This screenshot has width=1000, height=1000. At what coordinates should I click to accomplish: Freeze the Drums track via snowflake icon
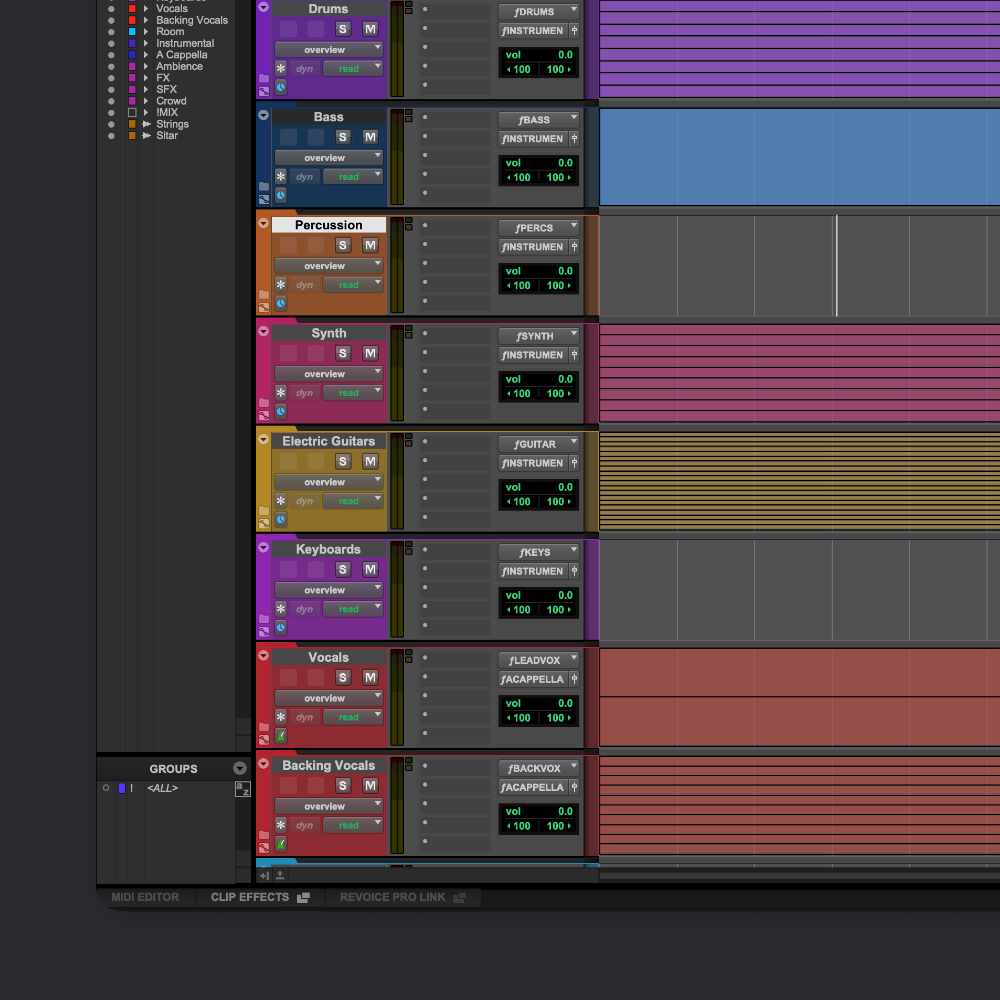pyautogui.click(x=281, y=68)
